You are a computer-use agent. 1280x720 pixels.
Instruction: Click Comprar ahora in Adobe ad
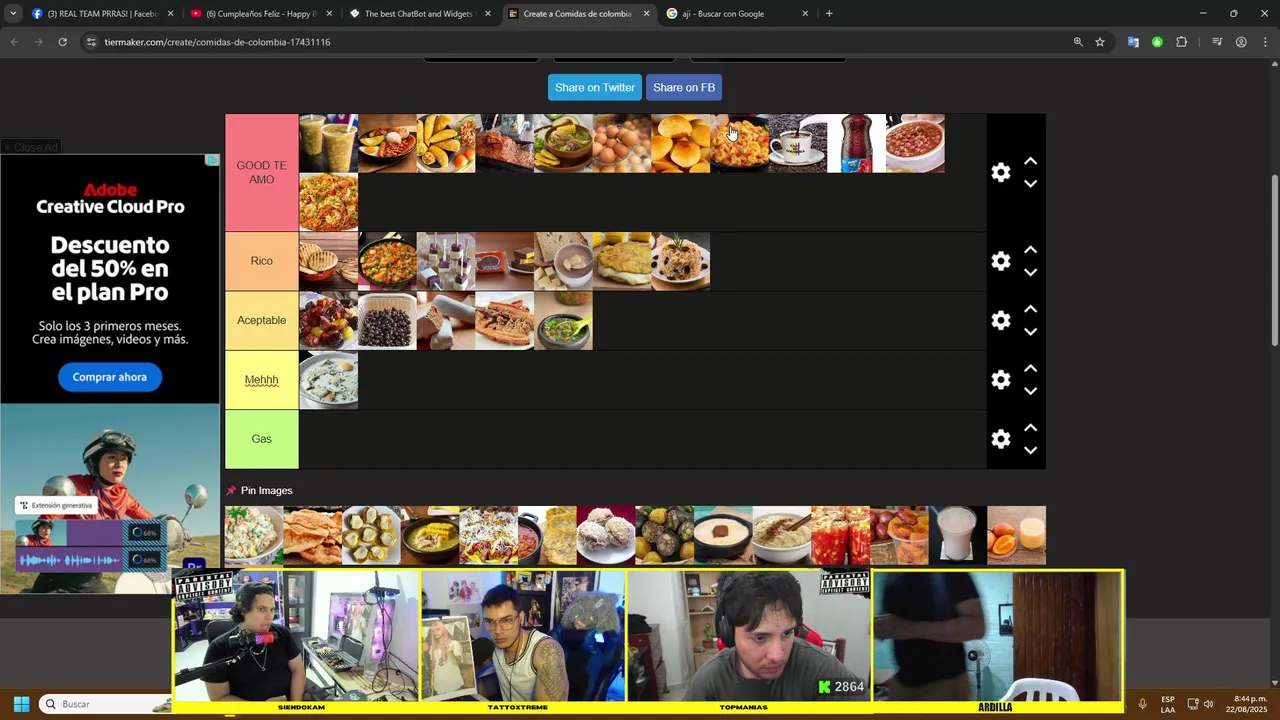pyautogui.click(x=109, y=377)
